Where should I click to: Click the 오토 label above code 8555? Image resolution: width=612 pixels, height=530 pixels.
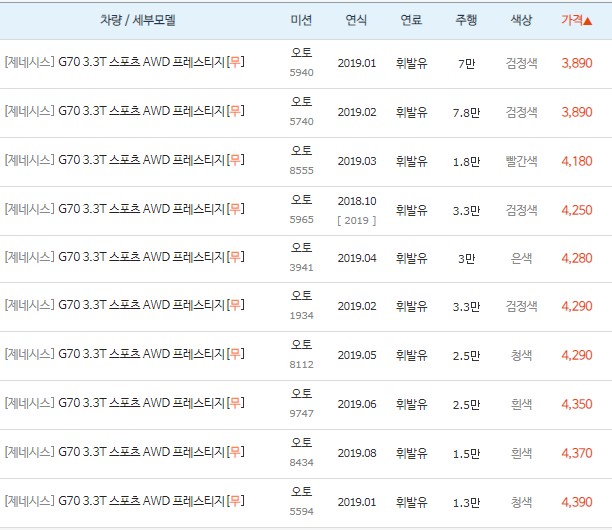tap(301, 150)
